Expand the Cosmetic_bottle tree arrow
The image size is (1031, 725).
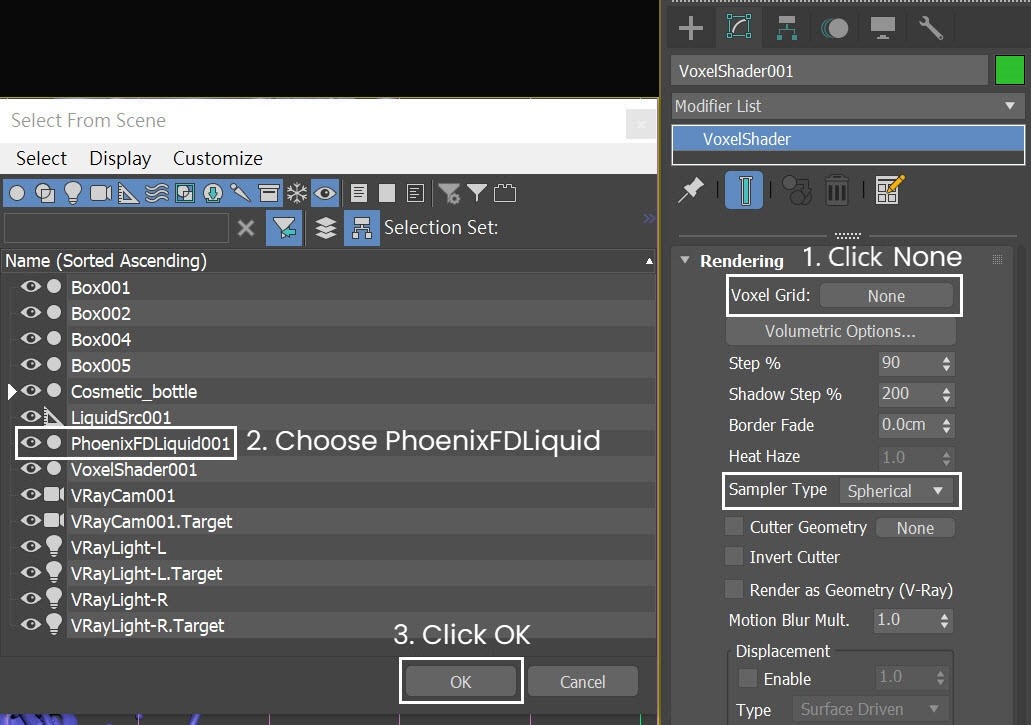click(11, 392)
